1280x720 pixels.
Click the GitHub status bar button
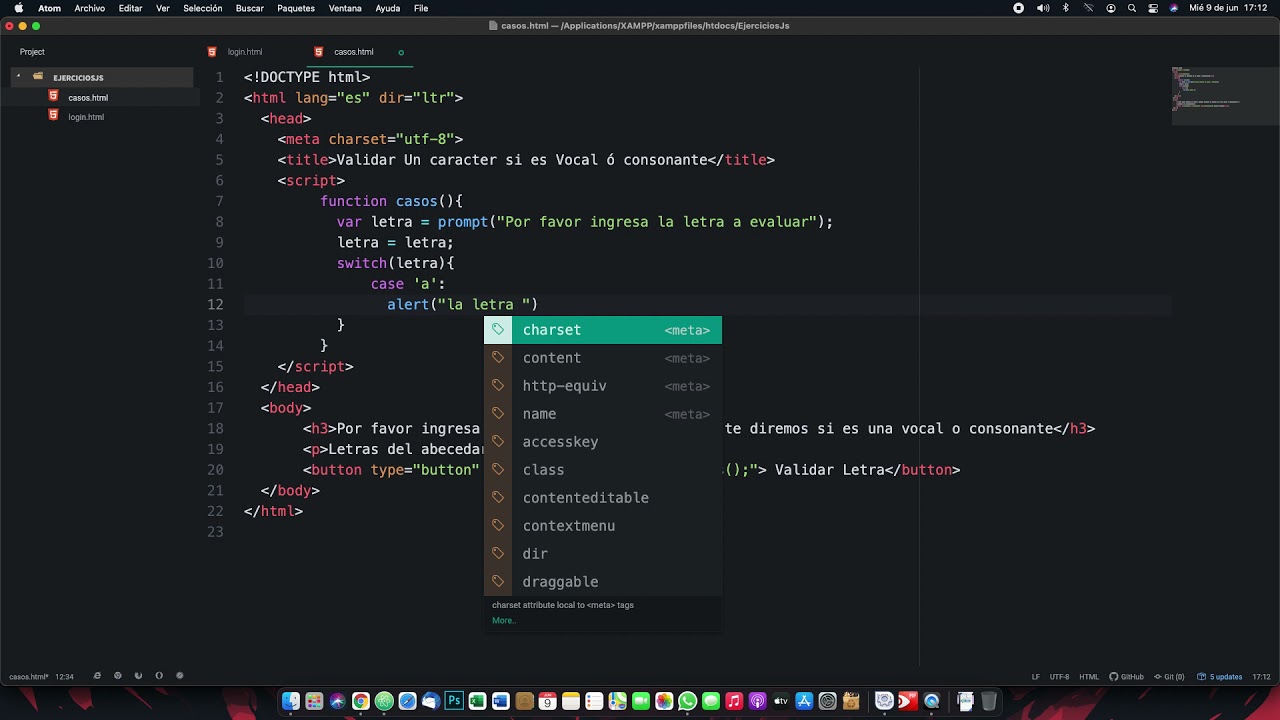click(x=1126, y=677)
